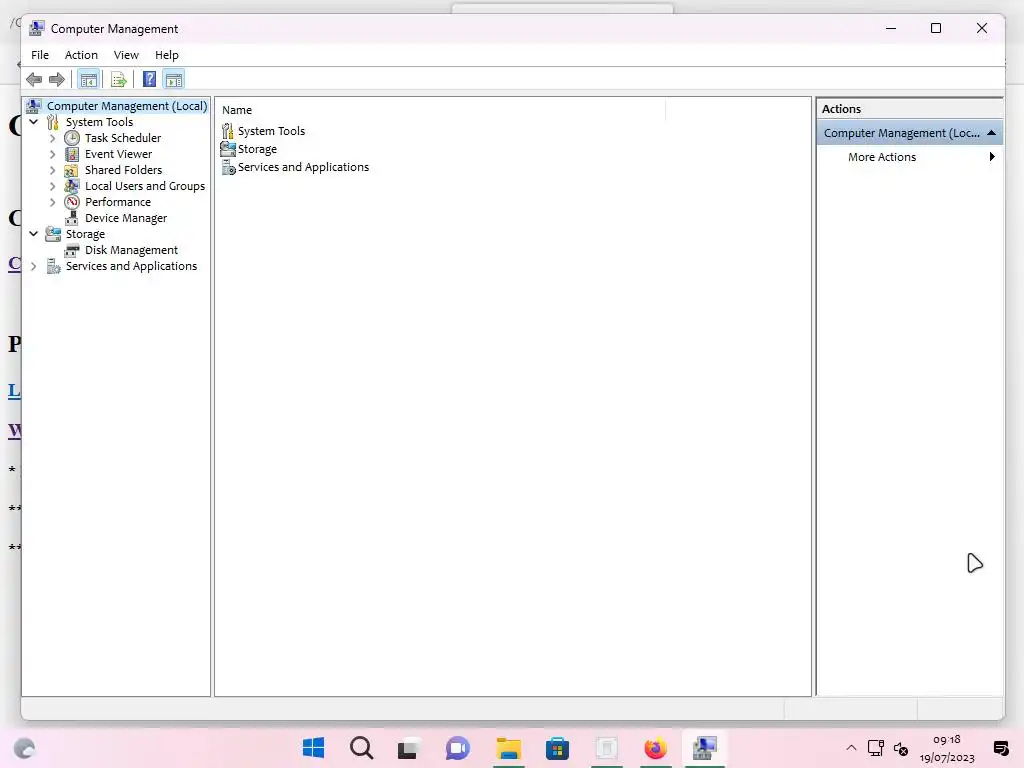The height and width of the screenshot is (768, 1024).
Task: Collapse the Storage tree node
Action: click(34, 234)
